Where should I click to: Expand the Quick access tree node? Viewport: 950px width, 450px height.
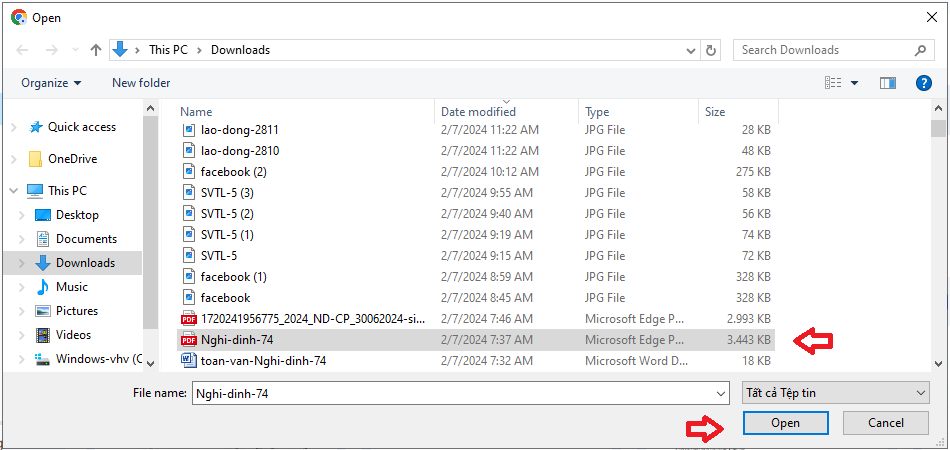pos(13,127)
